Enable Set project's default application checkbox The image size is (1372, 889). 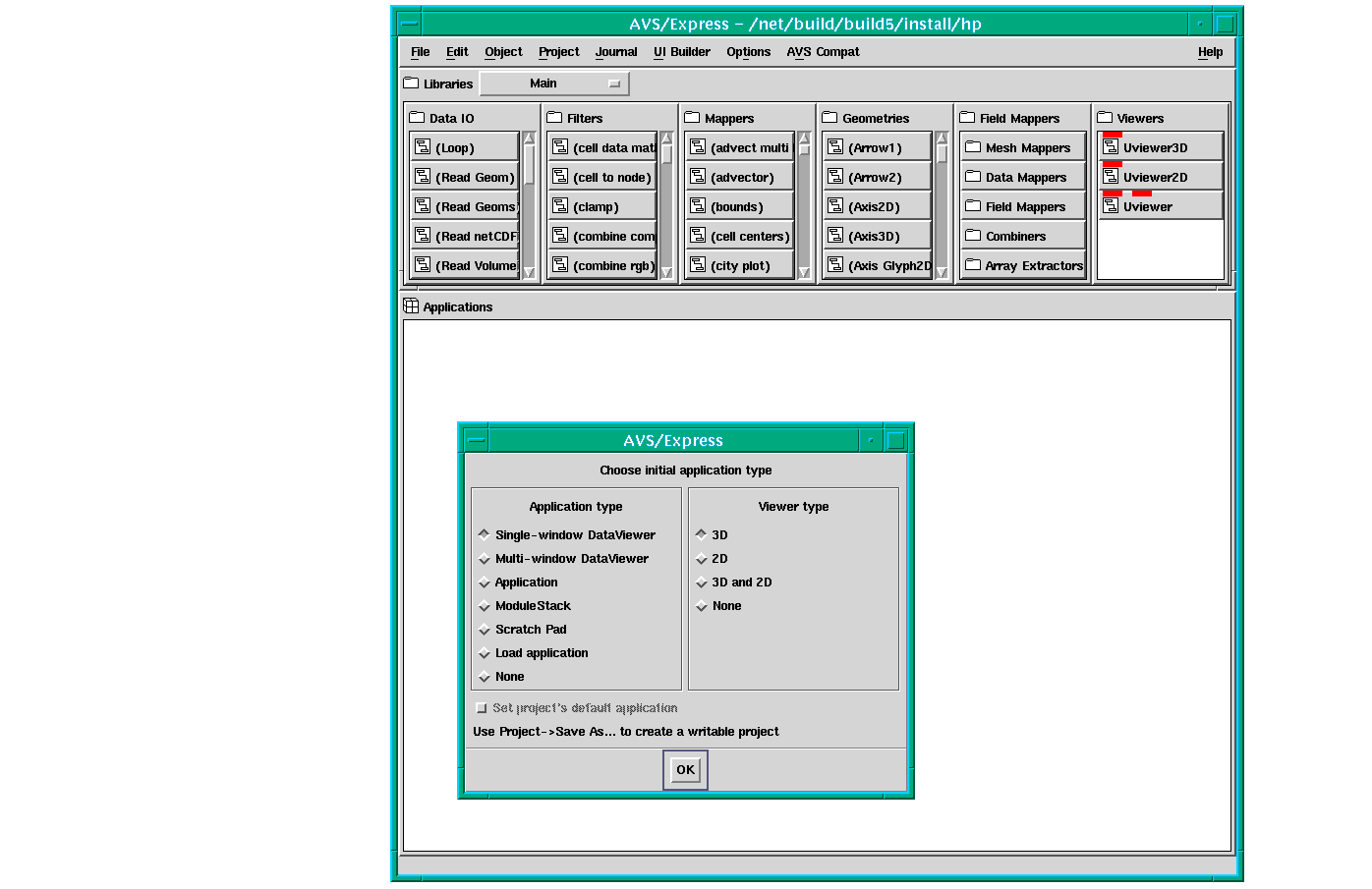click(x=482, y=708)
